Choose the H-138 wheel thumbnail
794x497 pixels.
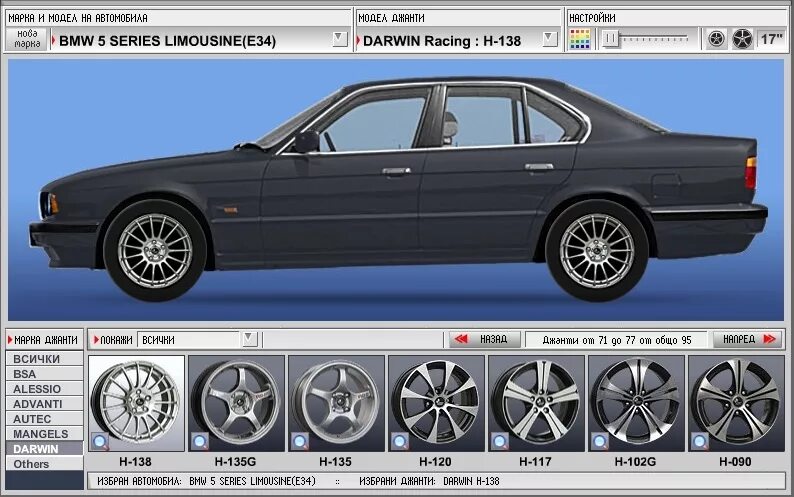pyautogui.click(x=136, y=403)
